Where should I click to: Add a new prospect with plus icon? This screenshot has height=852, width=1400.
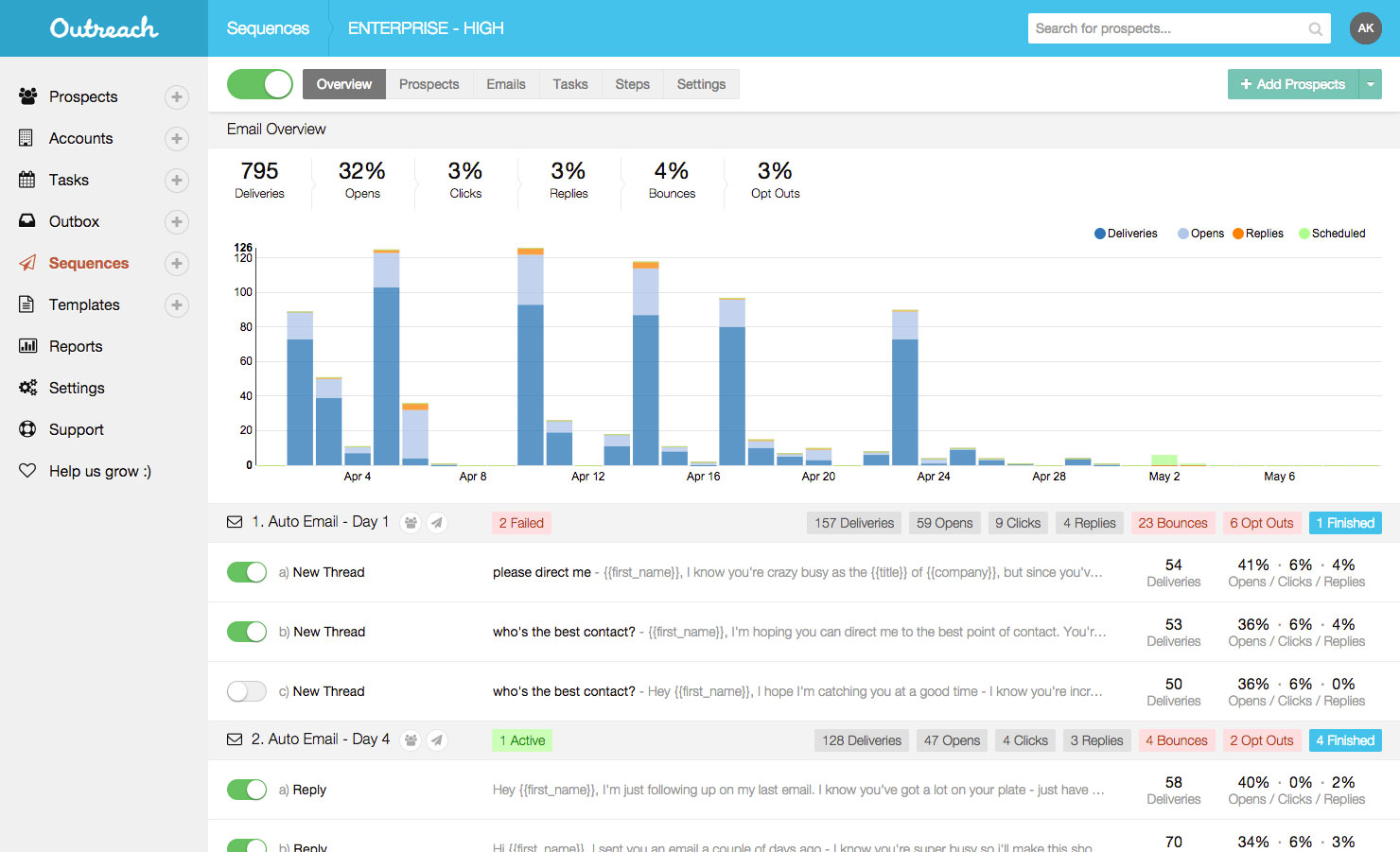pyautogui.click(x=177, y=97)
